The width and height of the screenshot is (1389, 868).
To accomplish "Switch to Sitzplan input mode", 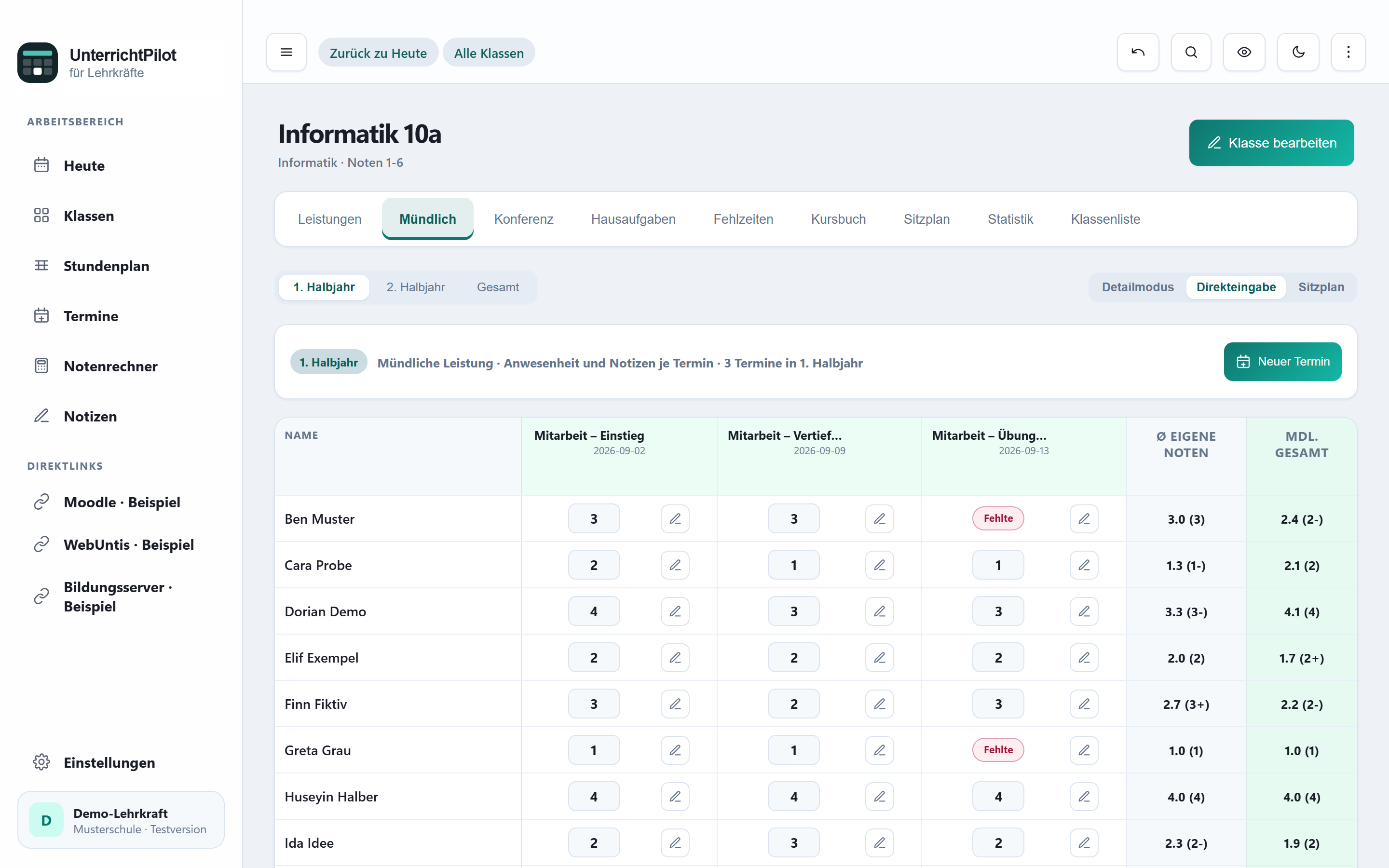I will tap(1321, 287).
